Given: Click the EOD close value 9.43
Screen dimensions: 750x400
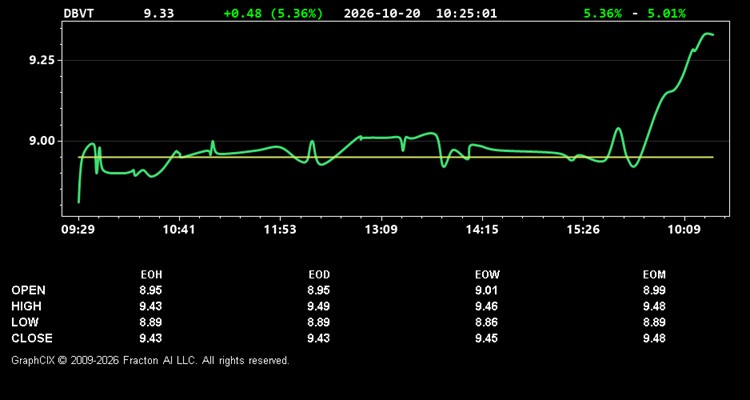Looking at the screenshot, I should pos(319,338).
